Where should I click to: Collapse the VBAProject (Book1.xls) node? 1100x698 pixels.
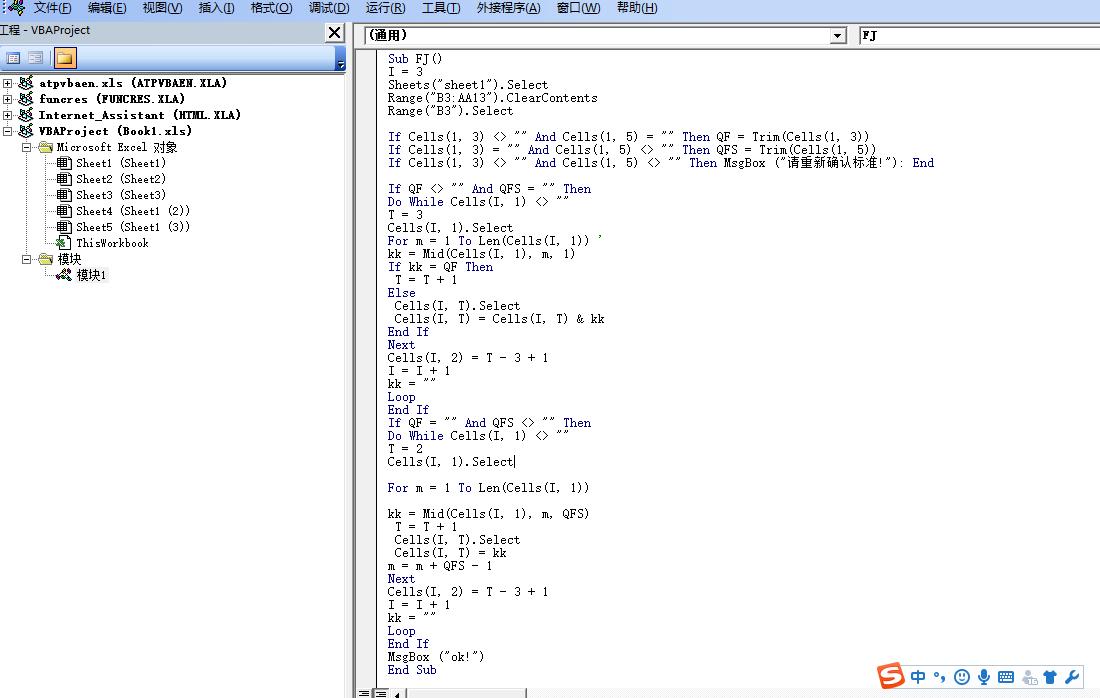pos(8,131)
